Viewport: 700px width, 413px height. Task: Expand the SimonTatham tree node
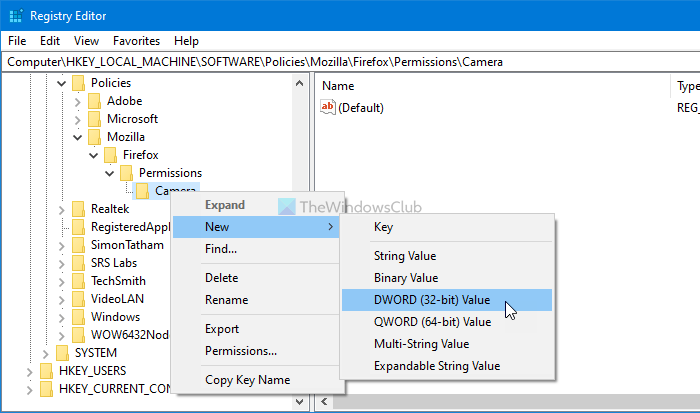62,246
